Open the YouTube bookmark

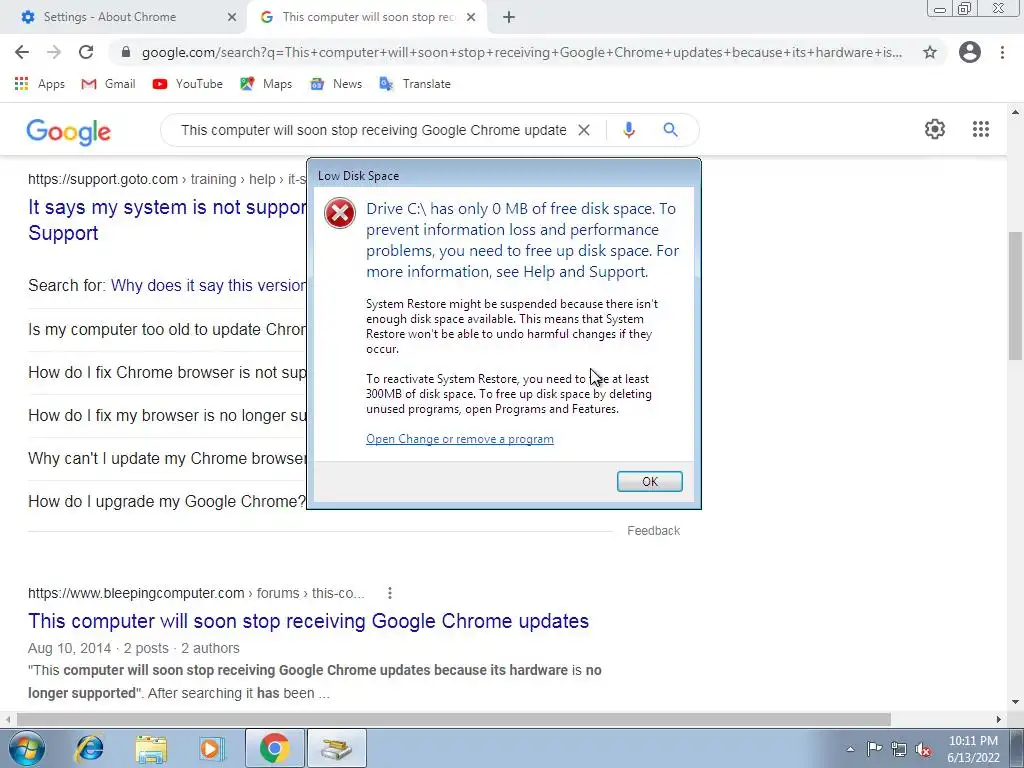187,84
